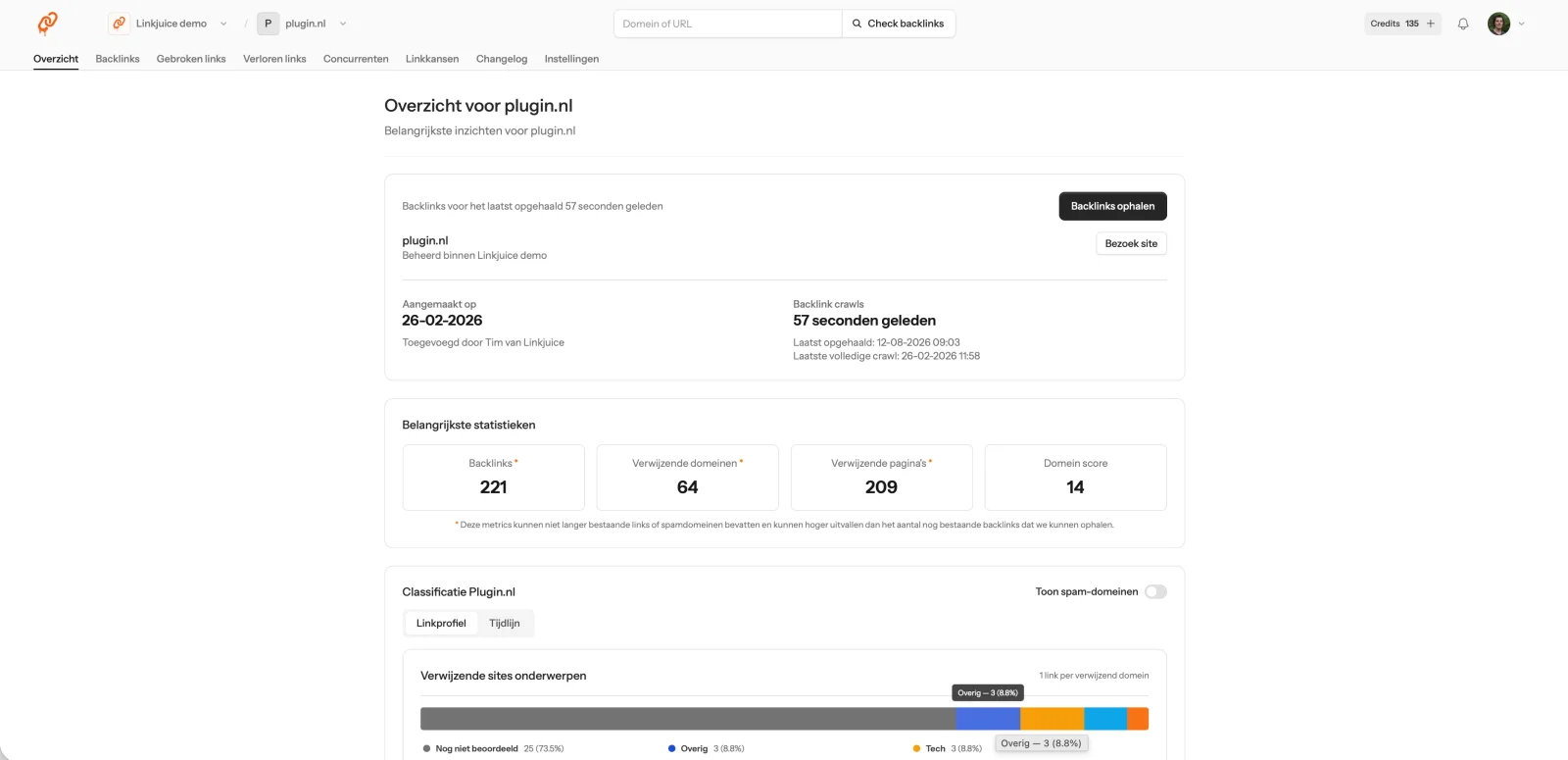Click the Nog niet beoordeeld legend entry
This screenshot has height=760, width=1568.
tap(493, 748)
